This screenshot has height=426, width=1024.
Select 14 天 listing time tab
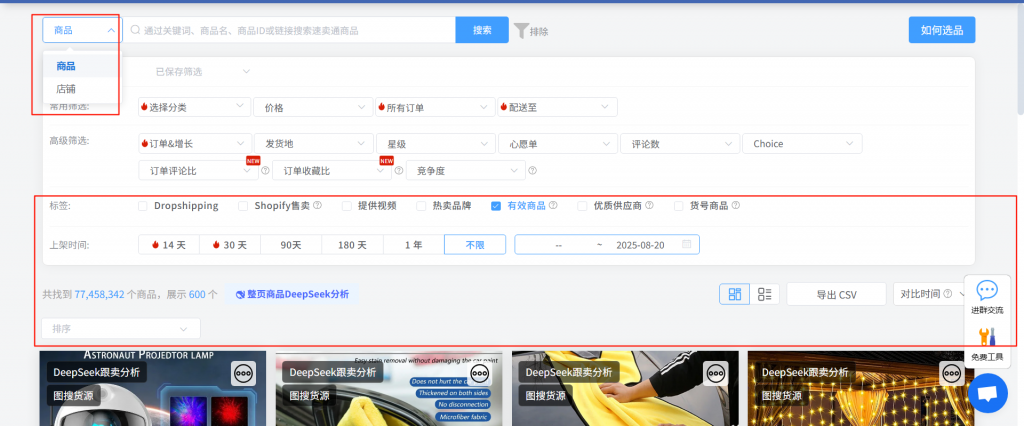[x=168, y=245]
